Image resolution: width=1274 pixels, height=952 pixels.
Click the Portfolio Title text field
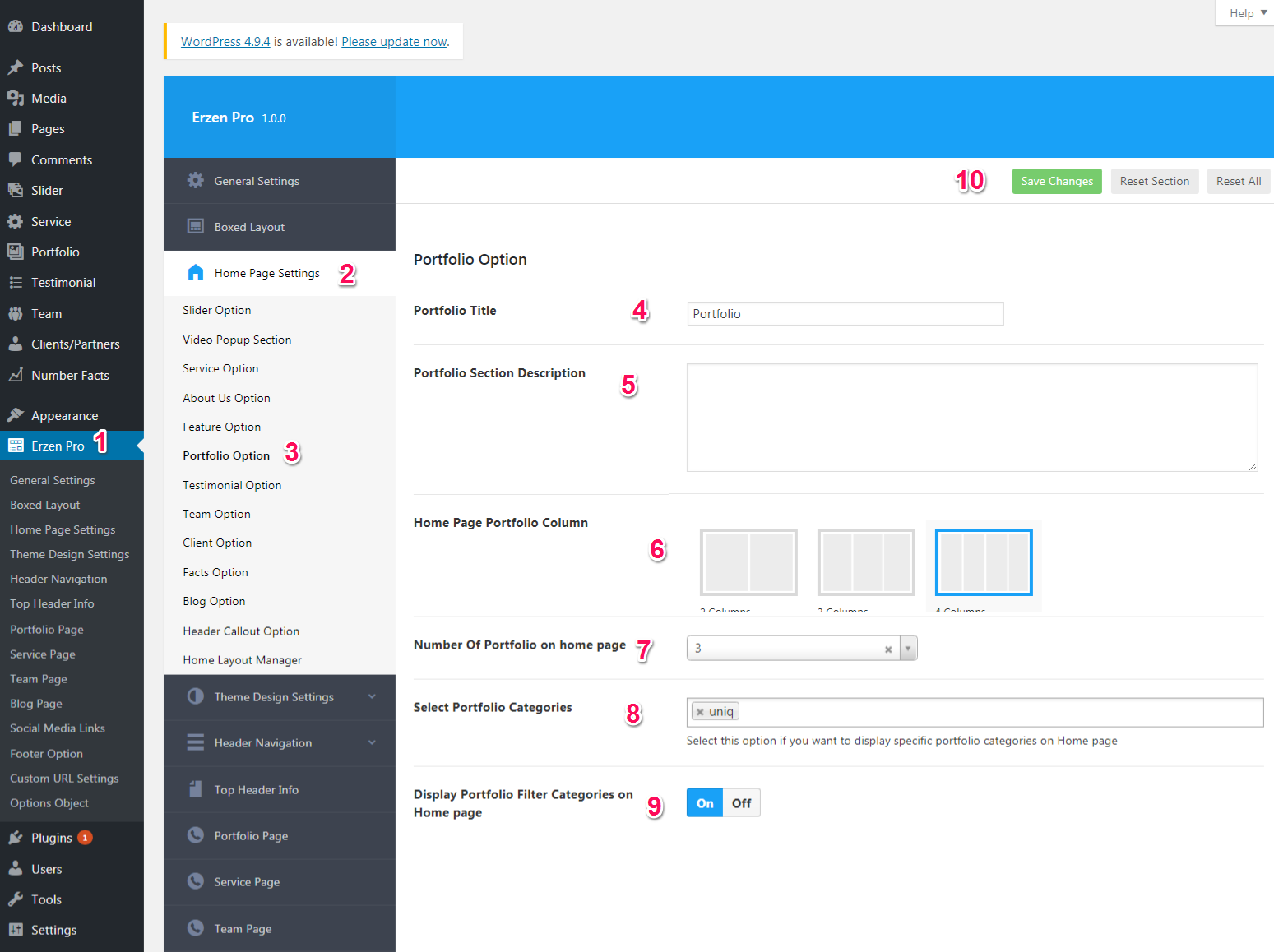pyautogui.click(x=845, y=313)
